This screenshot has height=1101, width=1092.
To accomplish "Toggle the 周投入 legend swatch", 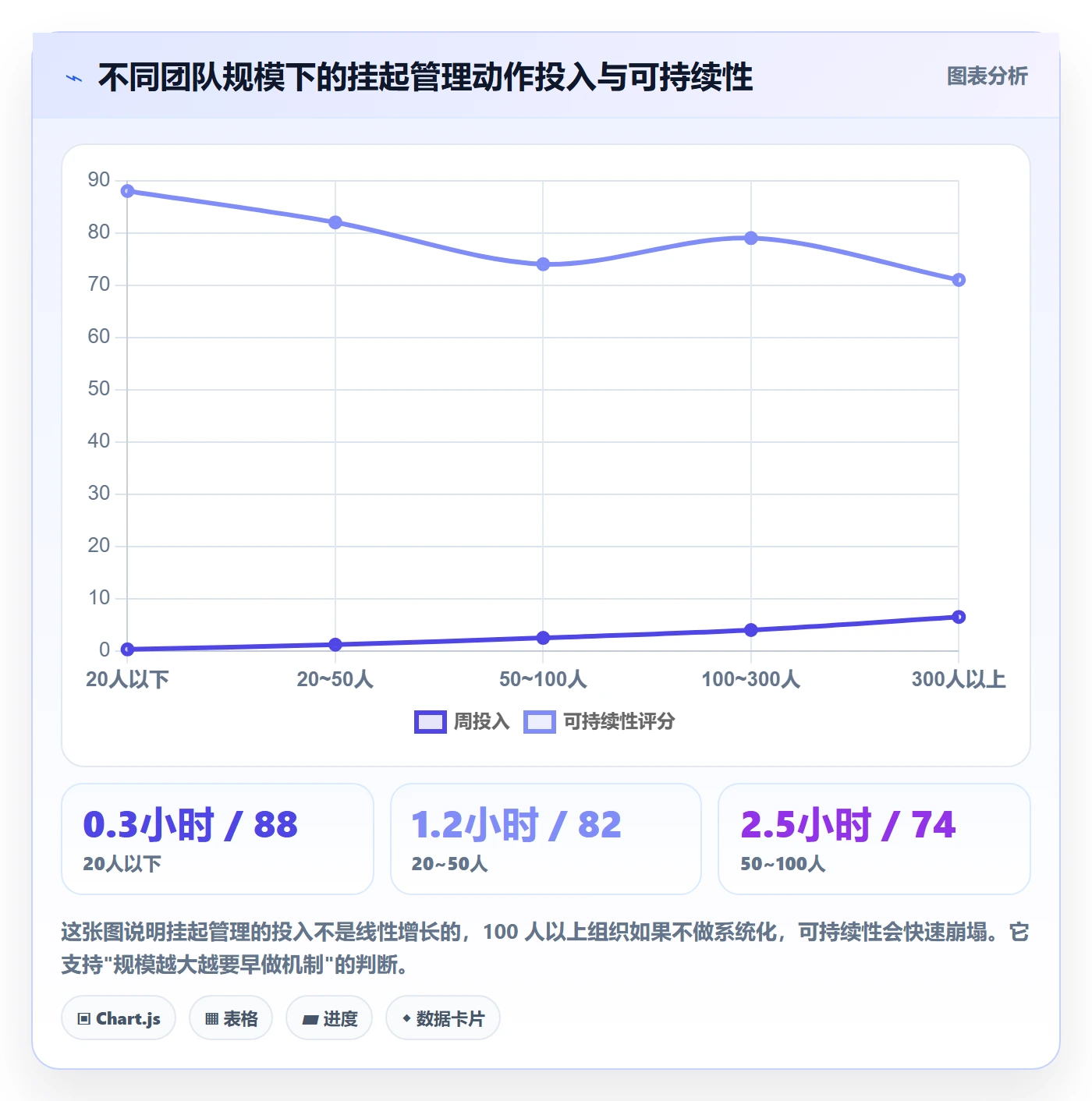I will click(430, 722).
